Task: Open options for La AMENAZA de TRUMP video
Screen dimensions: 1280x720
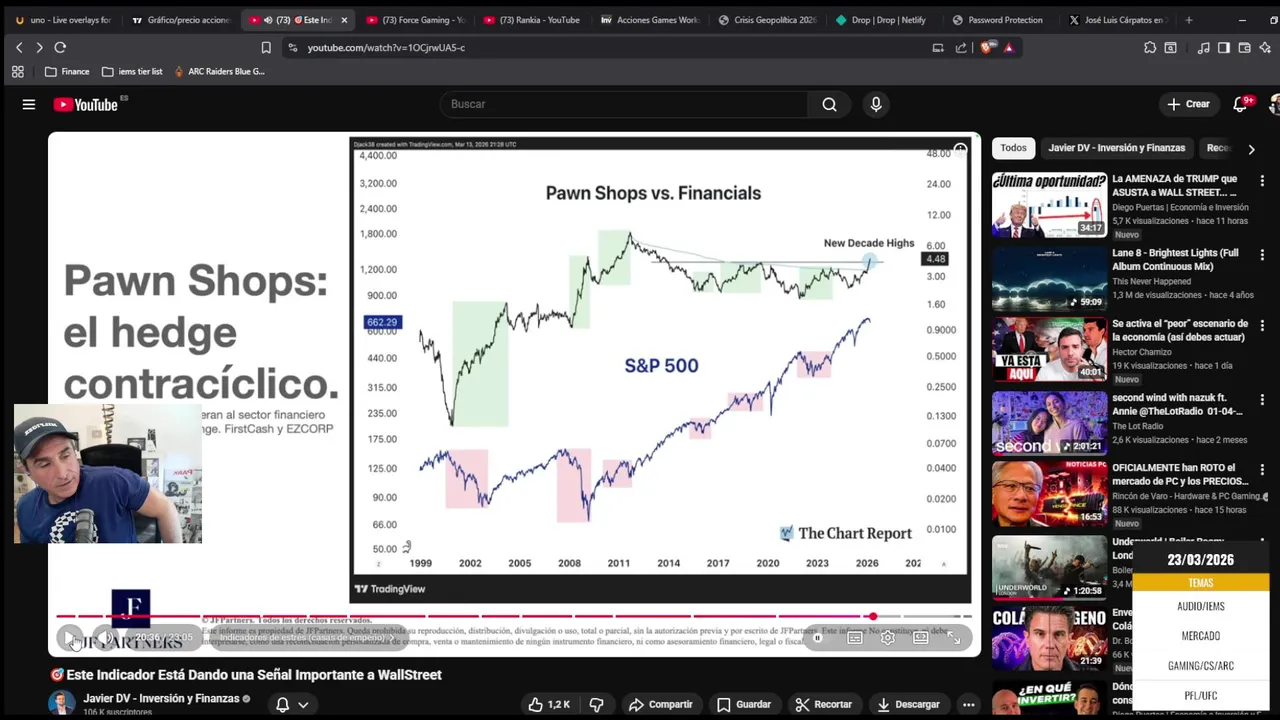Action: coord(1262,181)
